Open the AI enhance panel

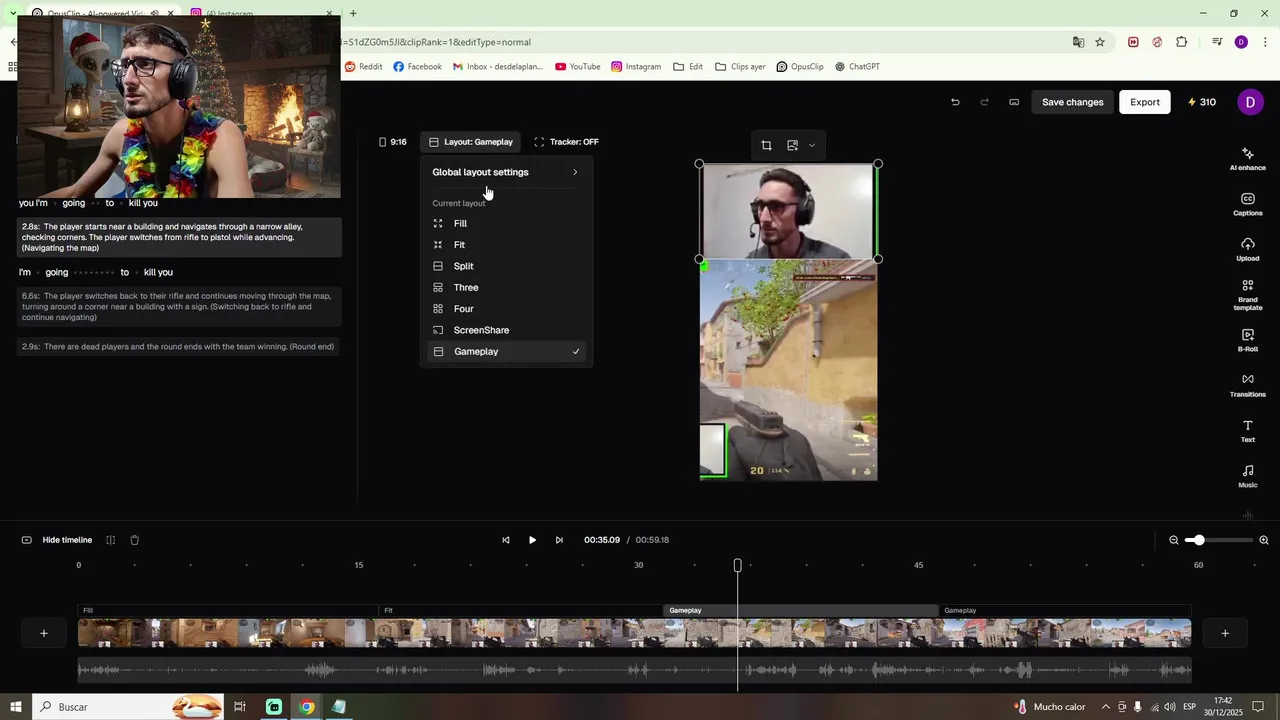click(1247, 159)
